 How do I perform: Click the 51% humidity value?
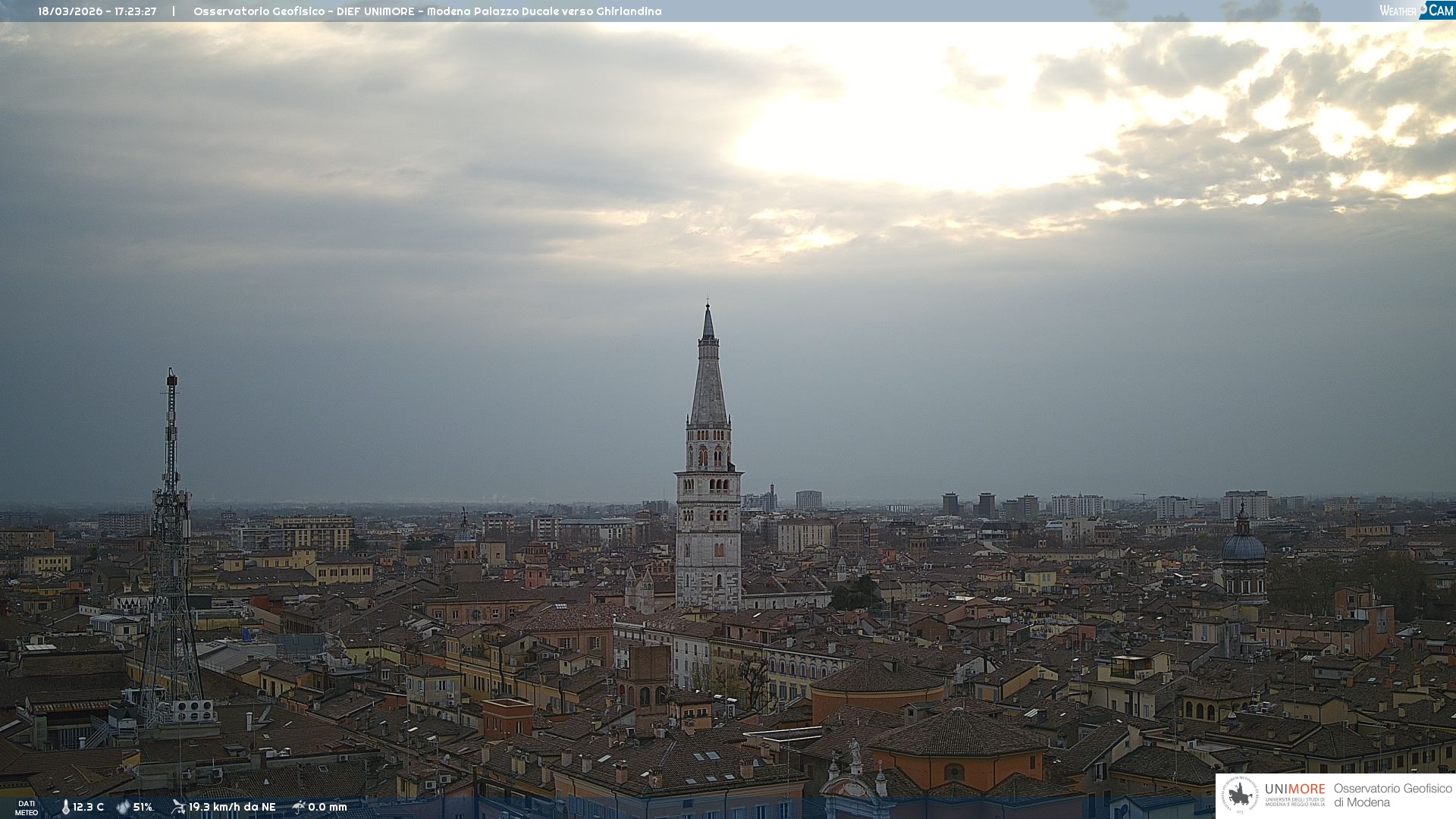[x=143, y=807]
